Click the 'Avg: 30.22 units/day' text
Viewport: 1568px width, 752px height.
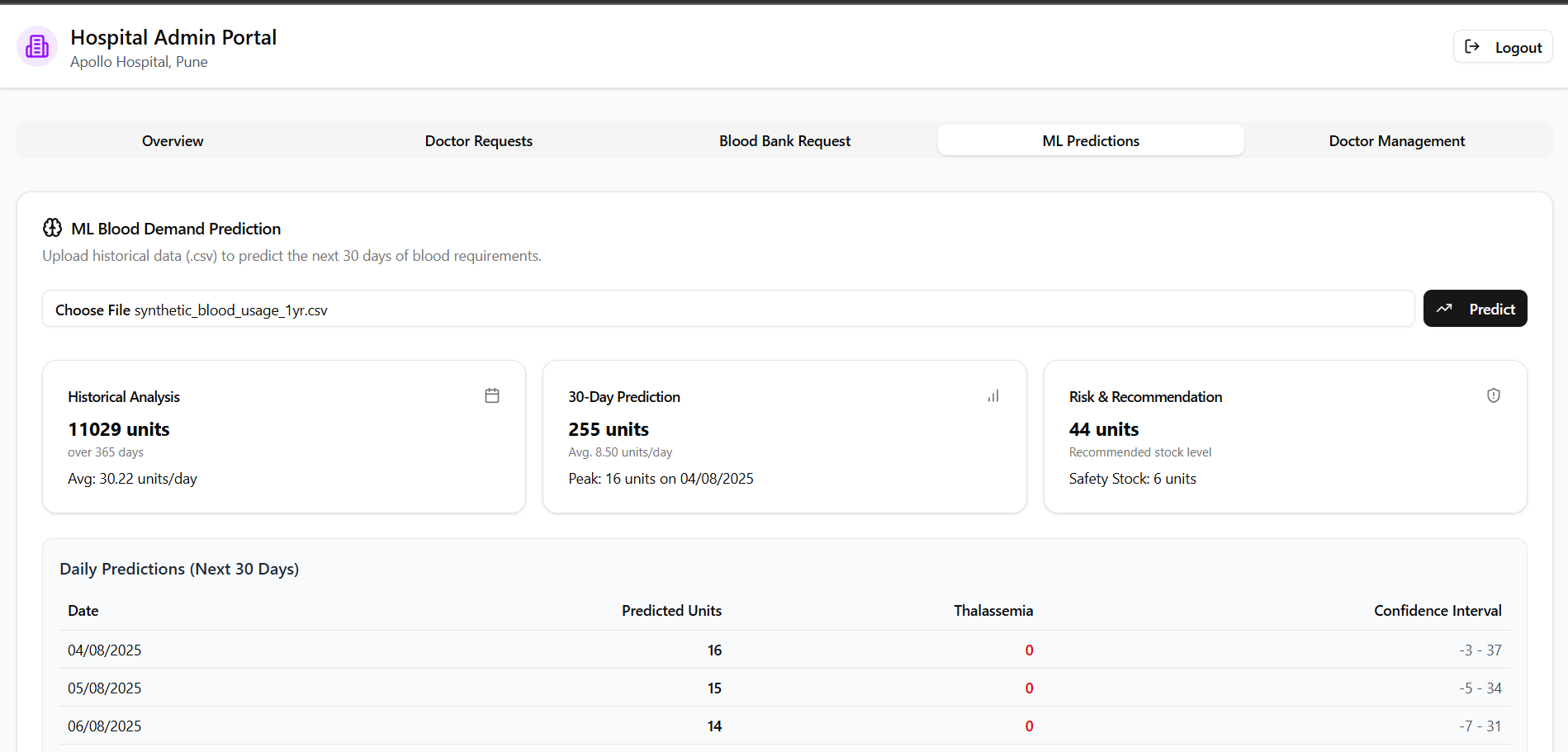pyautogui.click(x=132, y=479)
